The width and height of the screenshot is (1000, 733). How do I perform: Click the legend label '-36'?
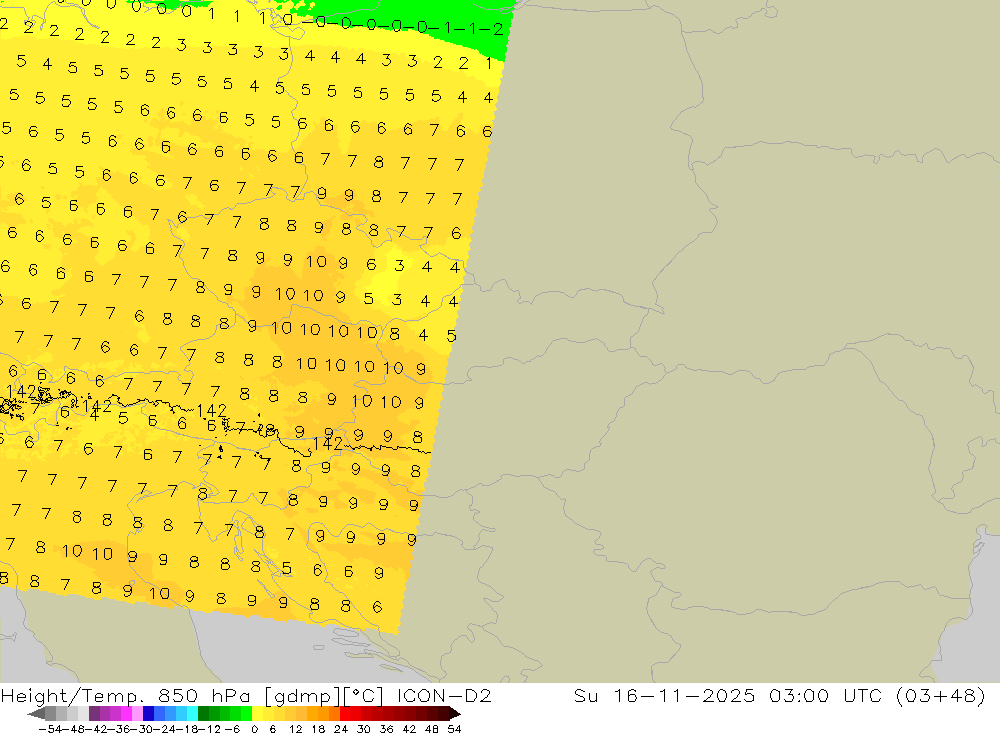[119, 729]
